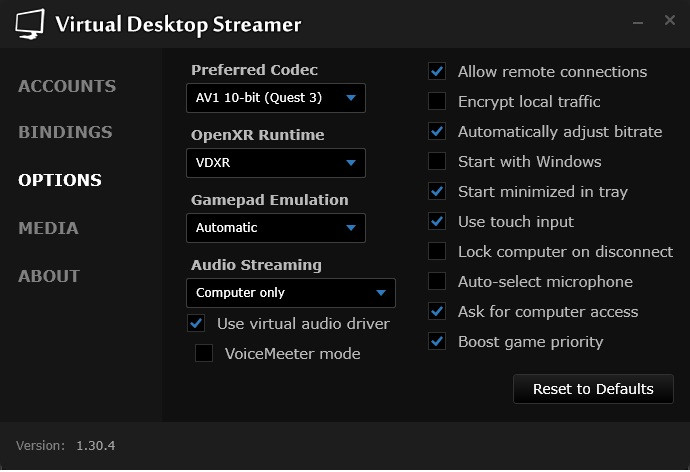Uncheck Start minimized in tray

coord(437,191)
